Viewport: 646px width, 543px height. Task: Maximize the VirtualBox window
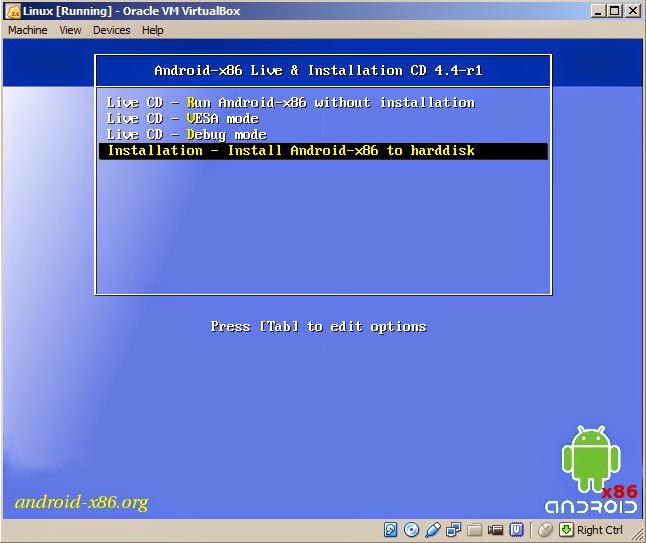coord(615,11)
